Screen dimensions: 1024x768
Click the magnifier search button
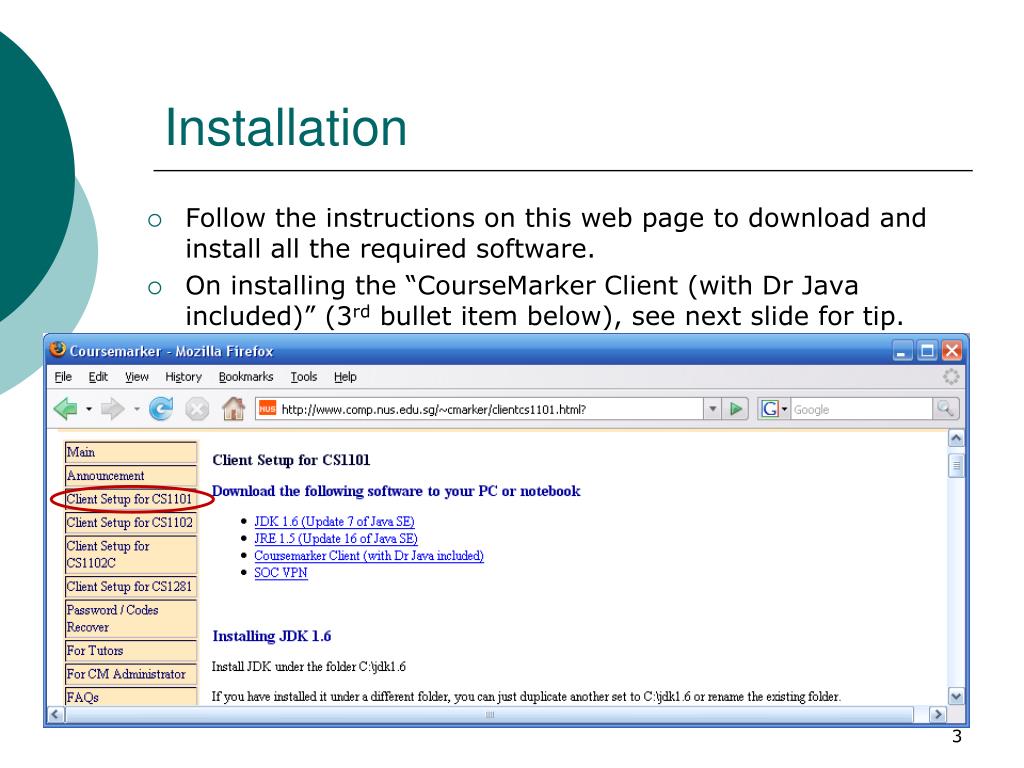(945, 409)
